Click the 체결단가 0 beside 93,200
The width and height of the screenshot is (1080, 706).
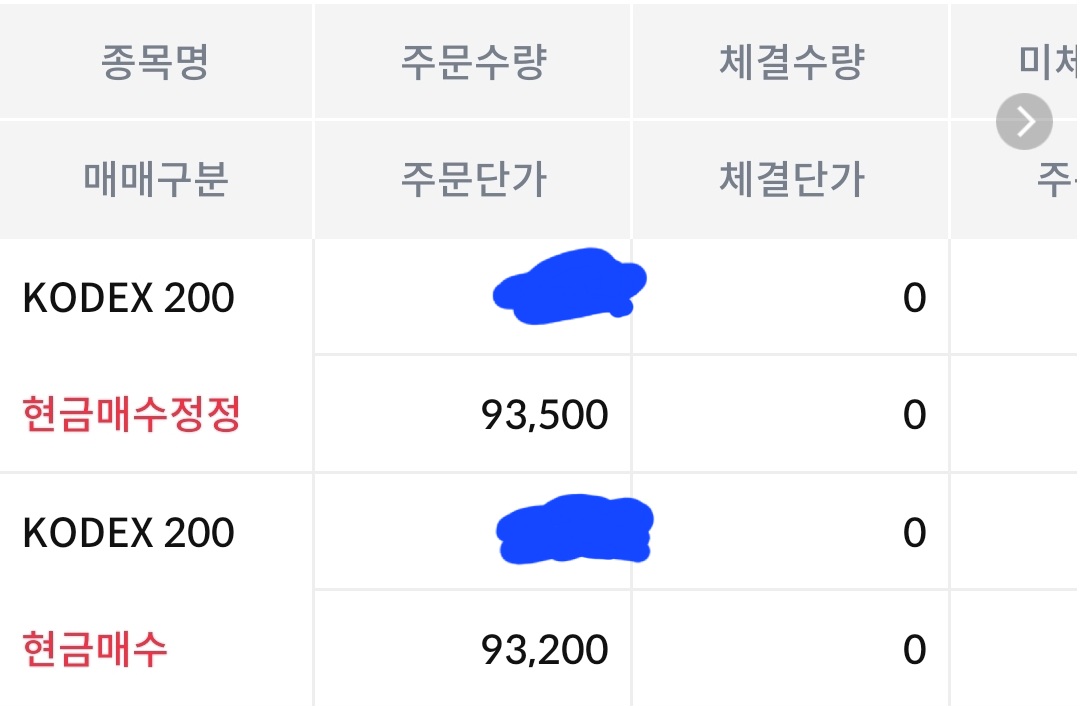tap(915, 650)
